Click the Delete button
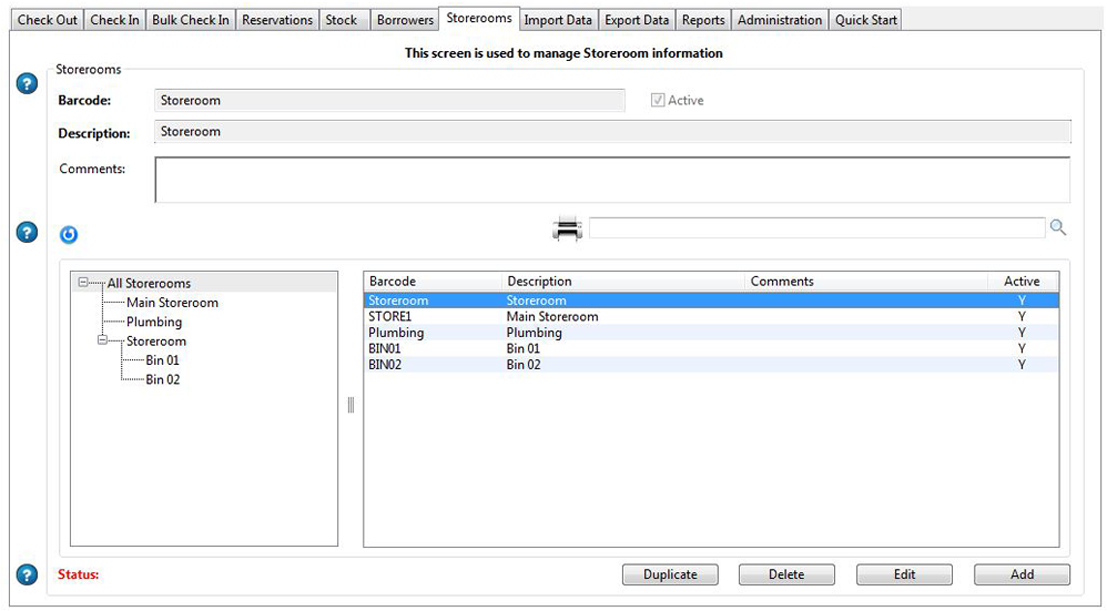This screenshot has width=1107, height=611. tap(786, 575)
